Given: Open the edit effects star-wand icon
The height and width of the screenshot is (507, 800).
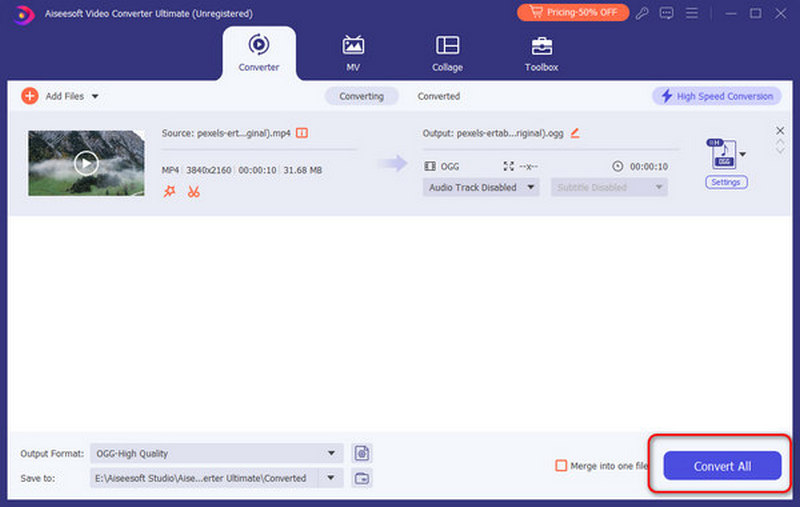Looking at the screenshot, I should coord(169,192).
